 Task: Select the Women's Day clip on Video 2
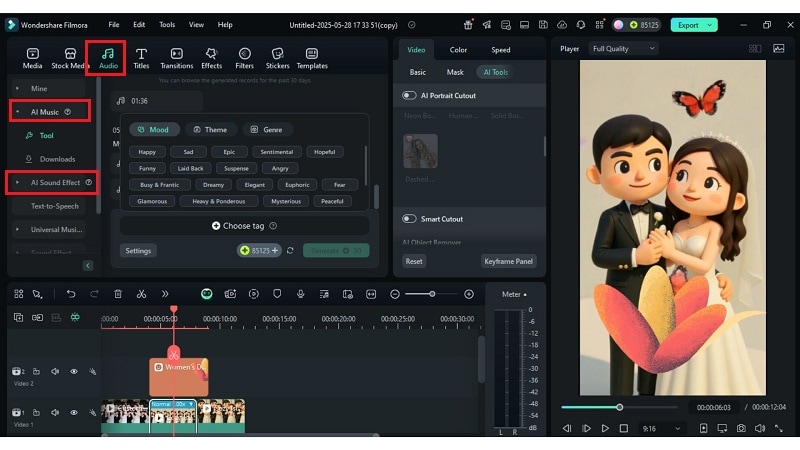pos(179,377)
